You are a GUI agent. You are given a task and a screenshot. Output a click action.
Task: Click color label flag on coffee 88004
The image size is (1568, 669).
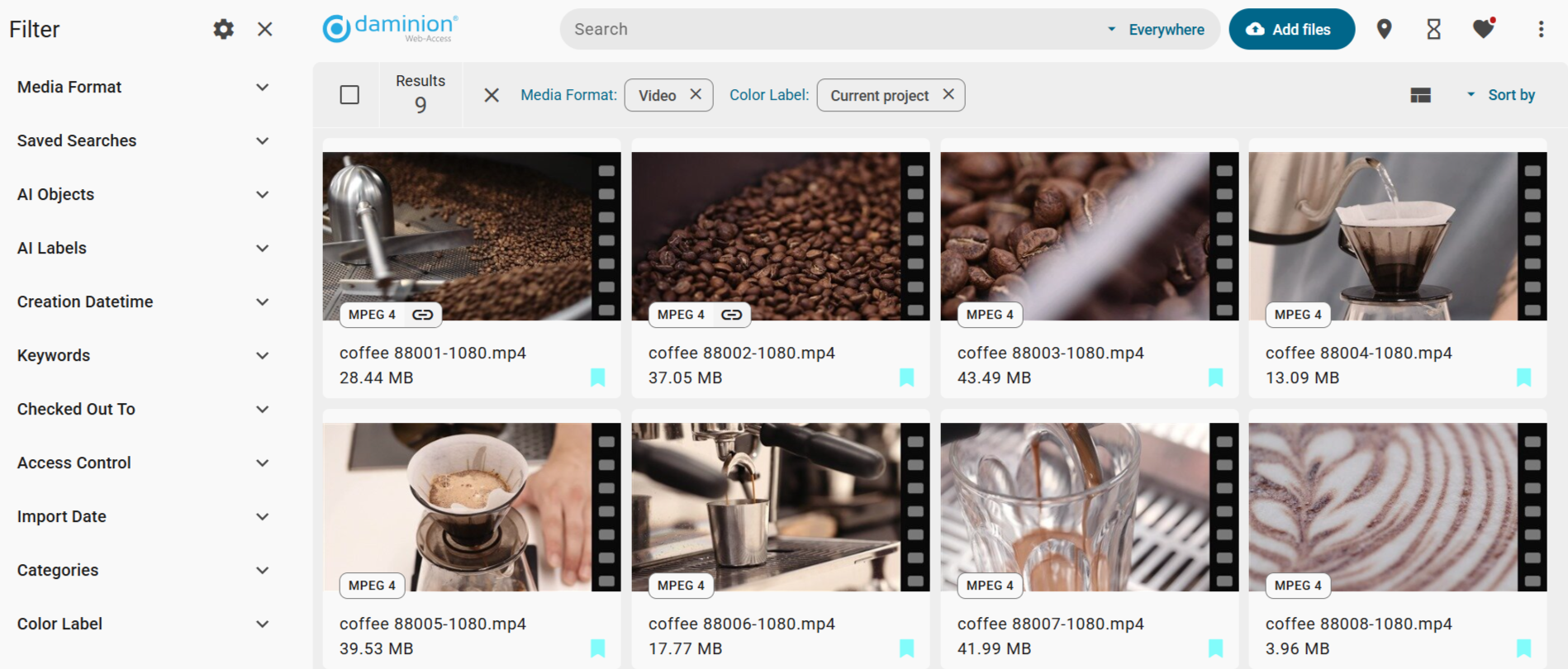click(1523, 377)
